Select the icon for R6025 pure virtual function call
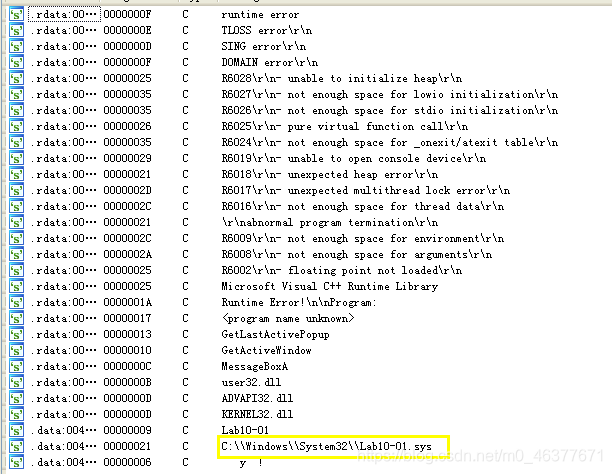Viewport: 612px width, 474px height. pyautogui.click(x=16, y=127)
